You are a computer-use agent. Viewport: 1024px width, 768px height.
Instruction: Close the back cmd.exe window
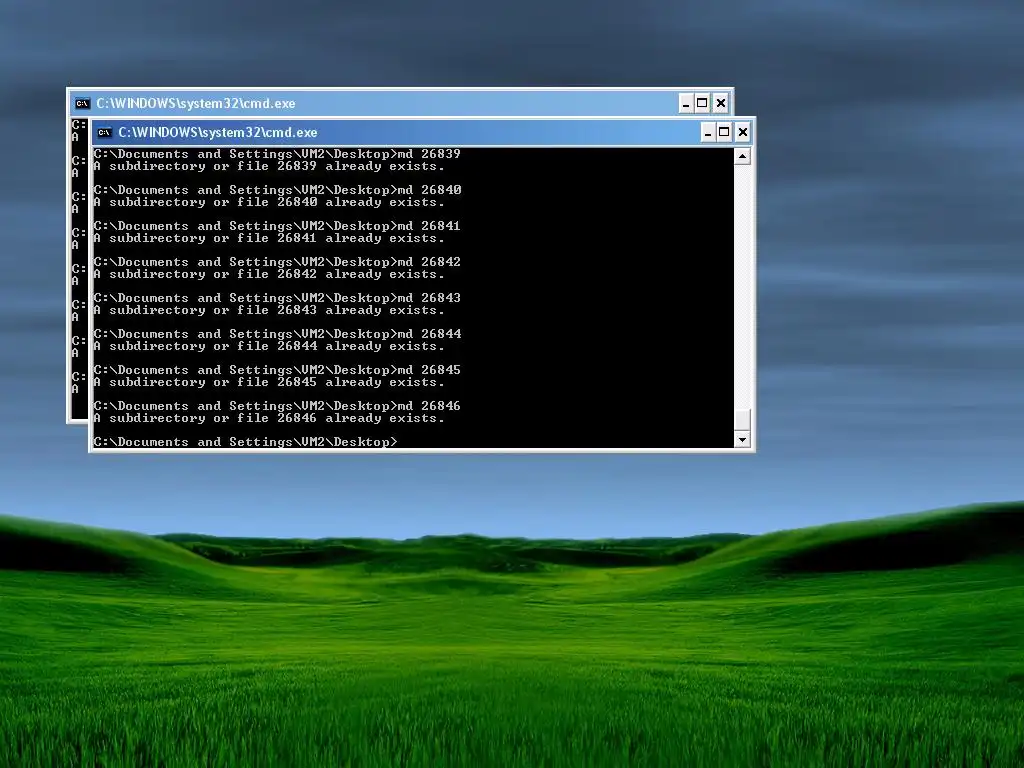[x=720, y=103]
